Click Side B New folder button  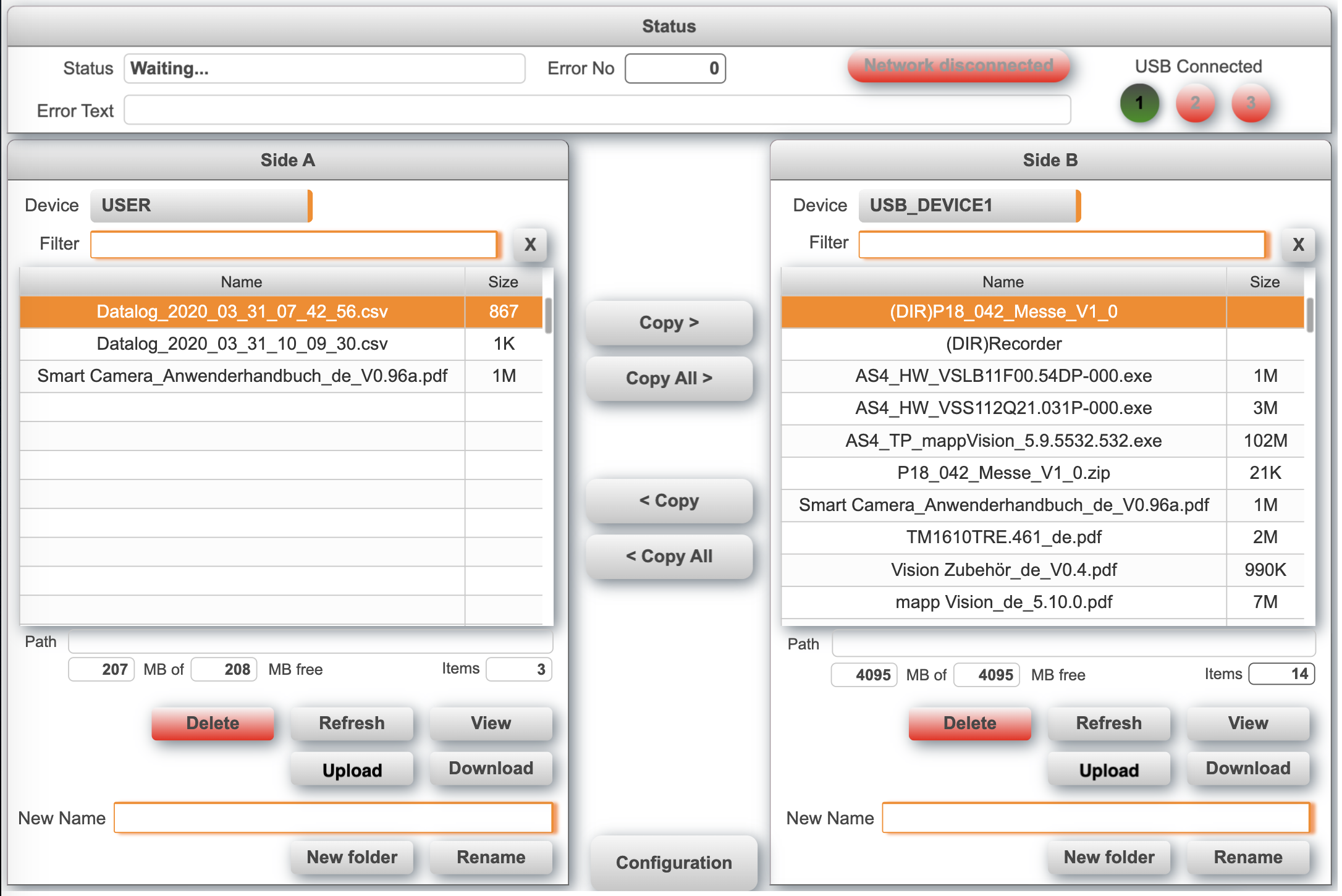[x=1108, y=857]
